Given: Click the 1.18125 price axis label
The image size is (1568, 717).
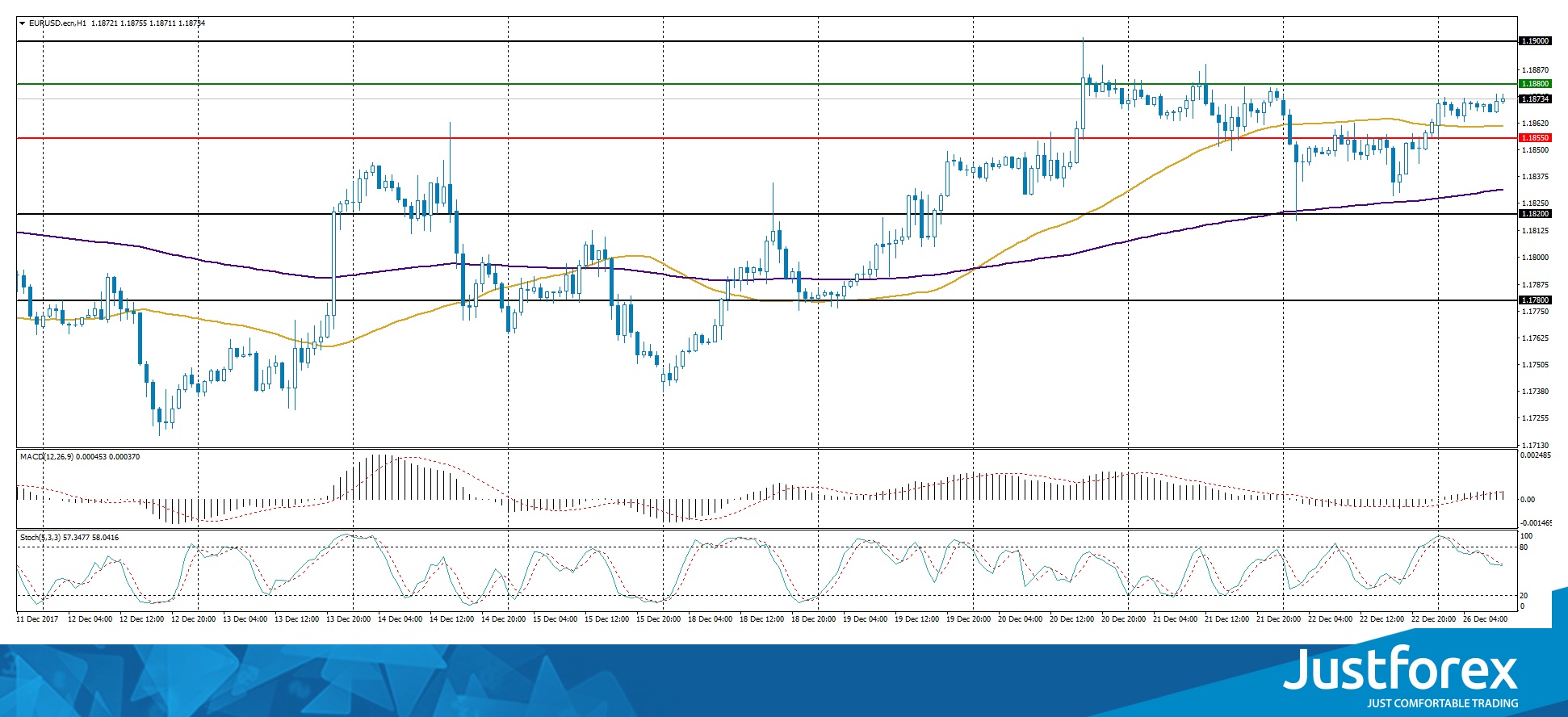Looking at the screenshot, I should tap(1535, 231).
